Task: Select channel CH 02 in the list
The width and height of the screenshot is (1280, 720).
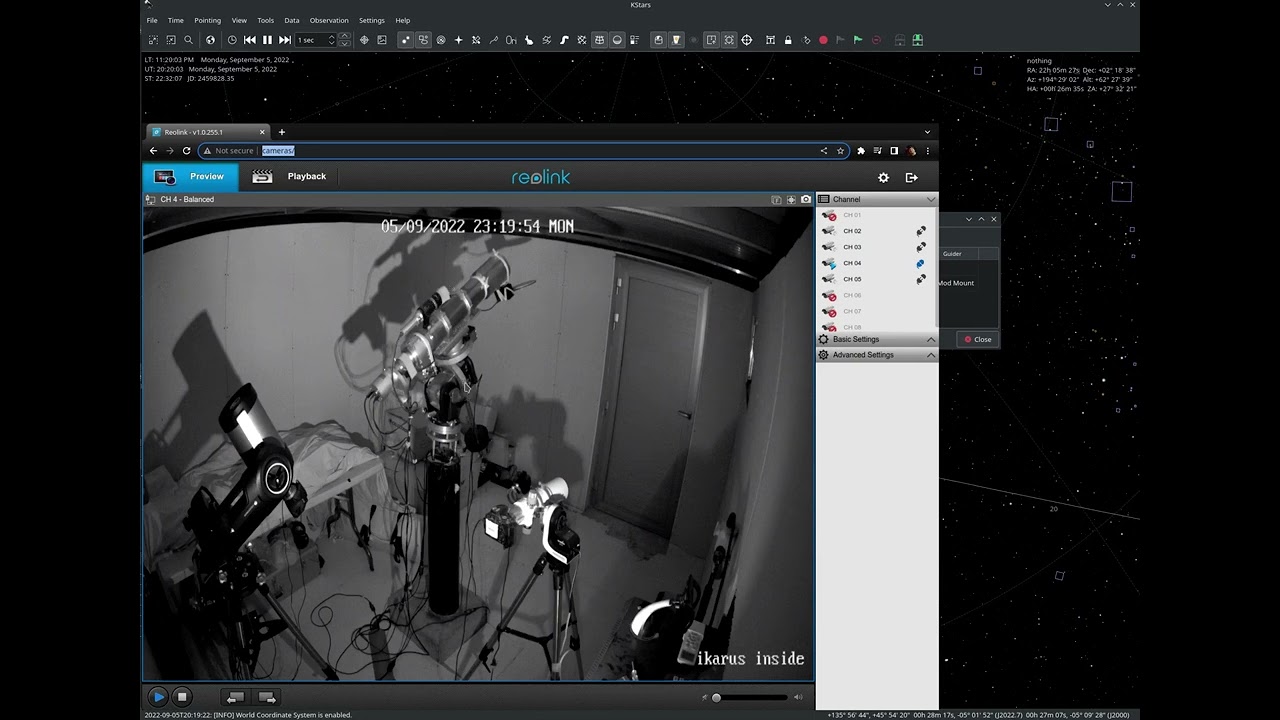Action: point(852,231)
